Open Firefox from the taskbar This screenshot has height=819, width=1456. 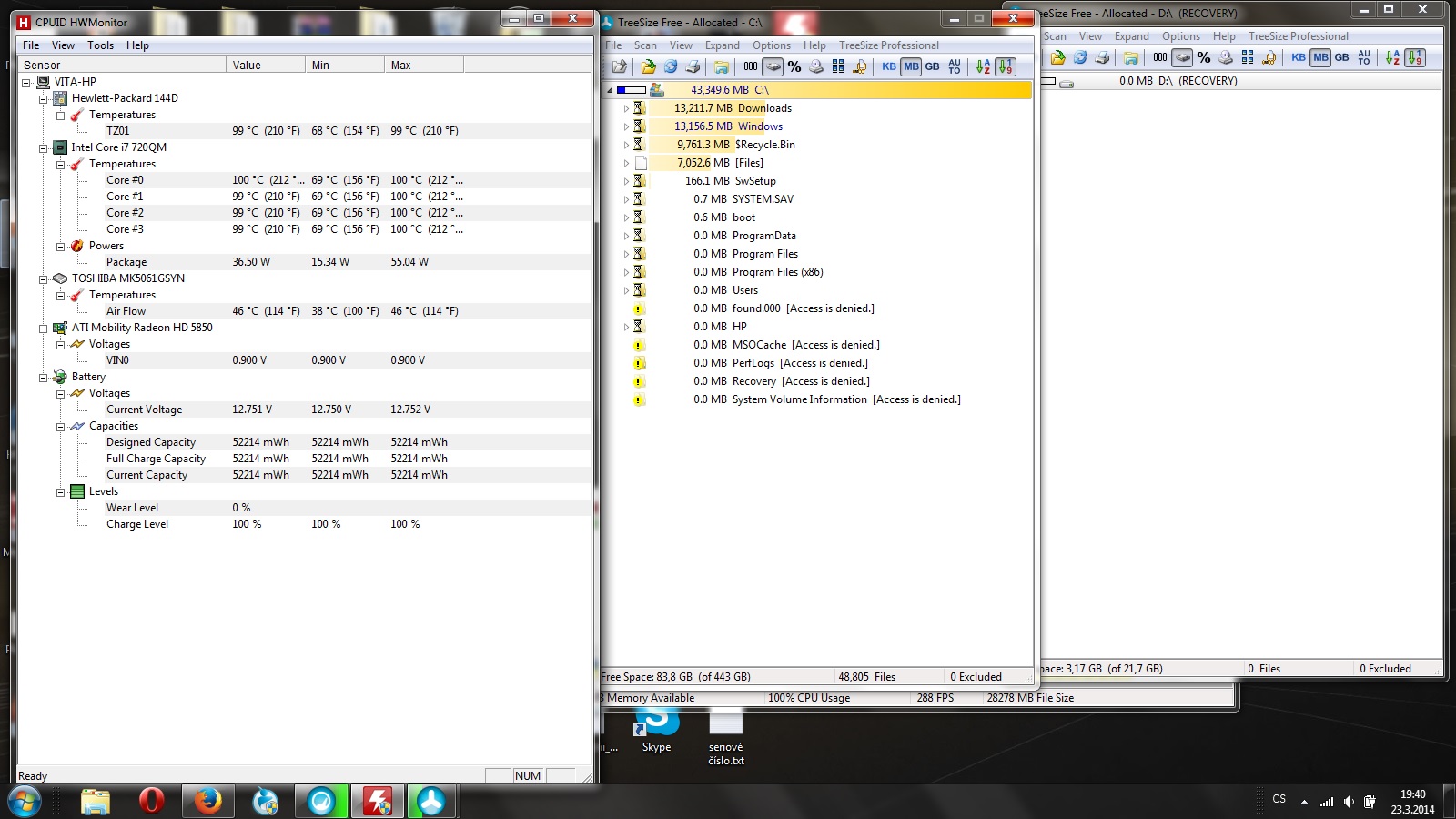point(207,802)
